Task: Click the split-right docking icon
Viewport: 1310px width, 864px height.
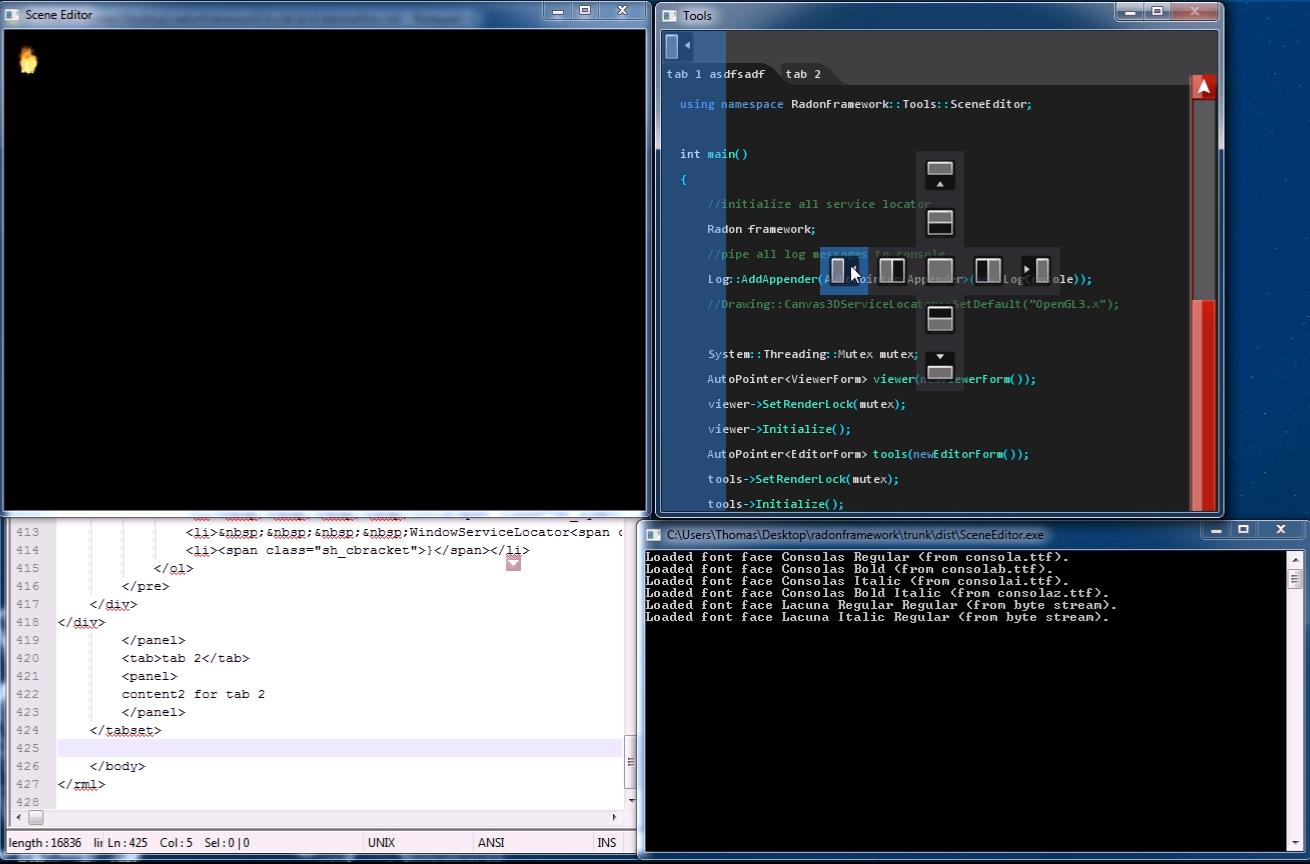Action: click(x=988, y=270)
